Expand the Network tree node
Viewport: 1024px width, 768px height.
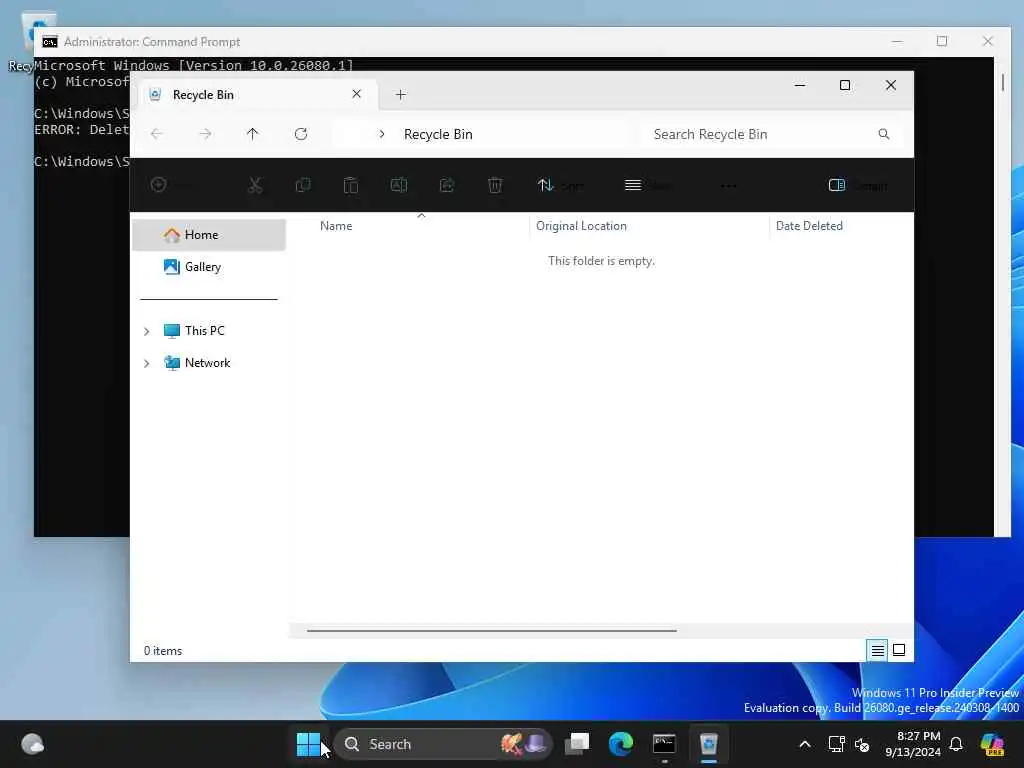tap(147, 363)
